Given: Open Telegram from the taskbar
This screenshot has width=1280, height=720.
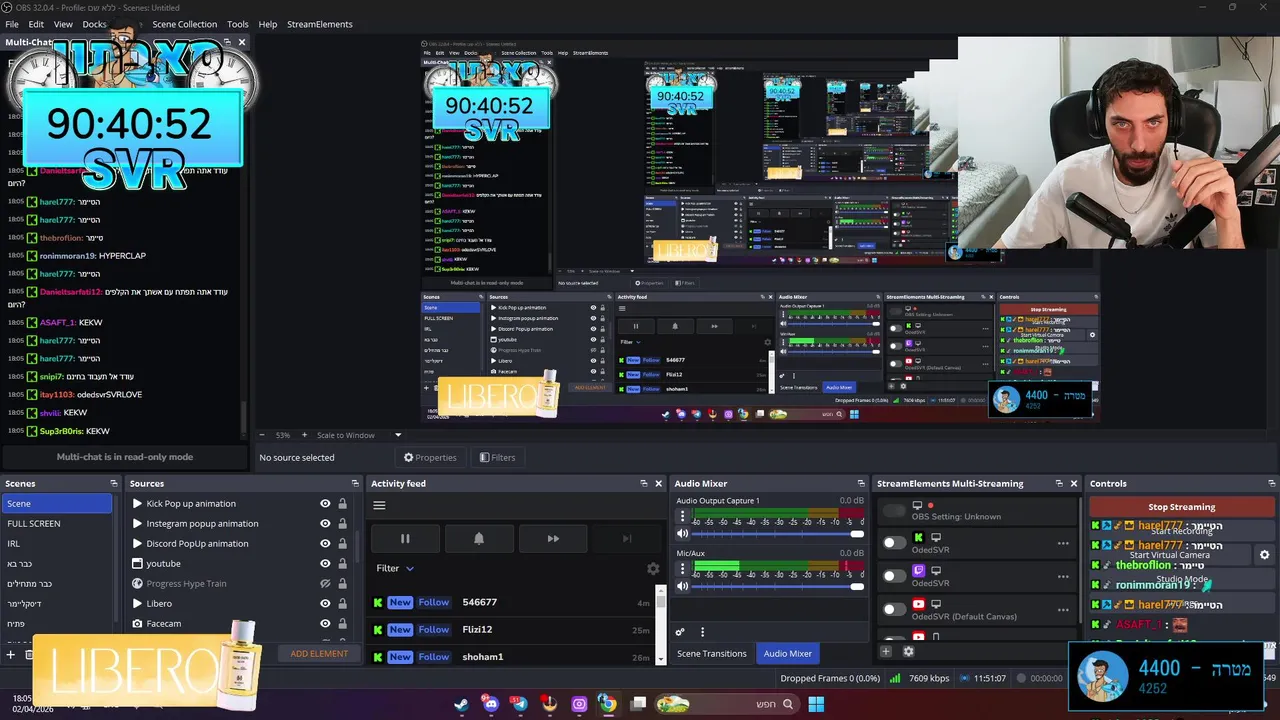Looking at the screenshot, I should point(519,704).
